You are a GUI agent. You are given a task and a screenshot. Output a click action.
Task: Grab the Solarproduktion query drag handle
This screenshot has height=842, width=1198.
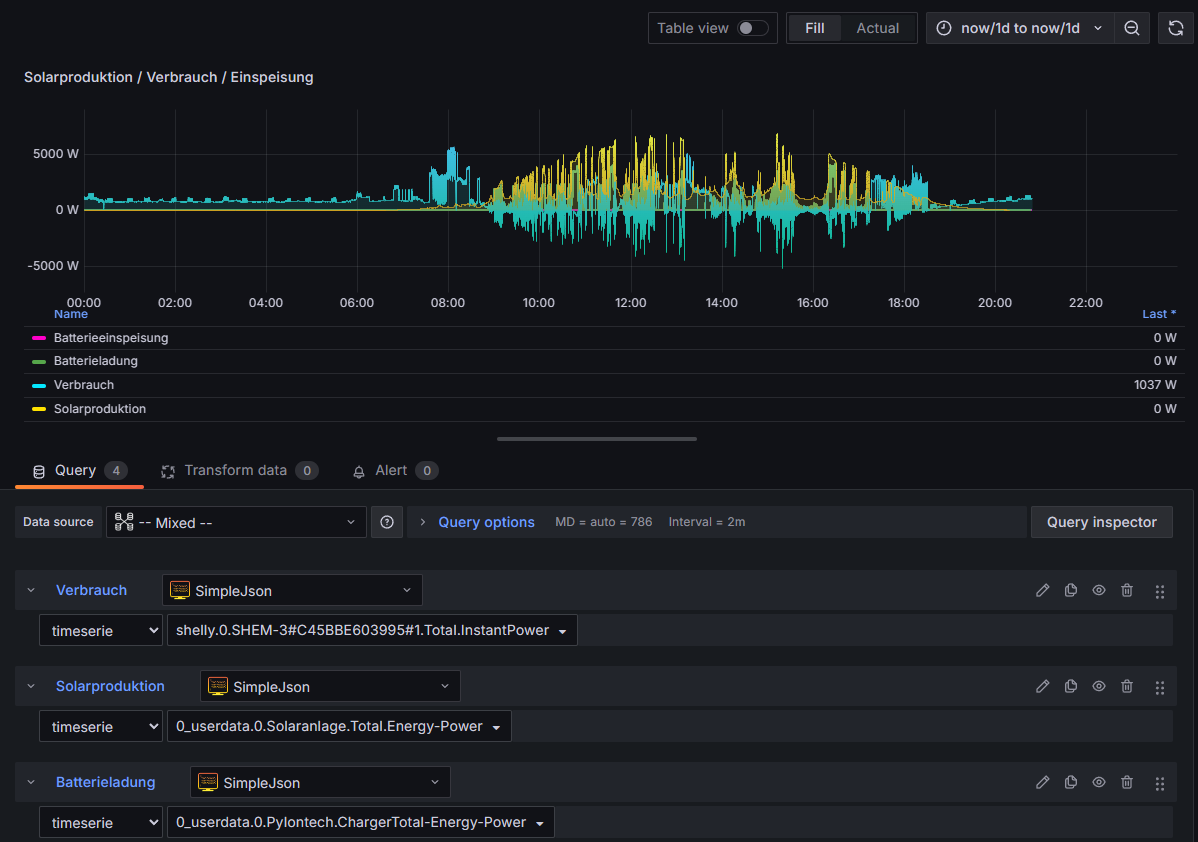[x=1160, y=687]
